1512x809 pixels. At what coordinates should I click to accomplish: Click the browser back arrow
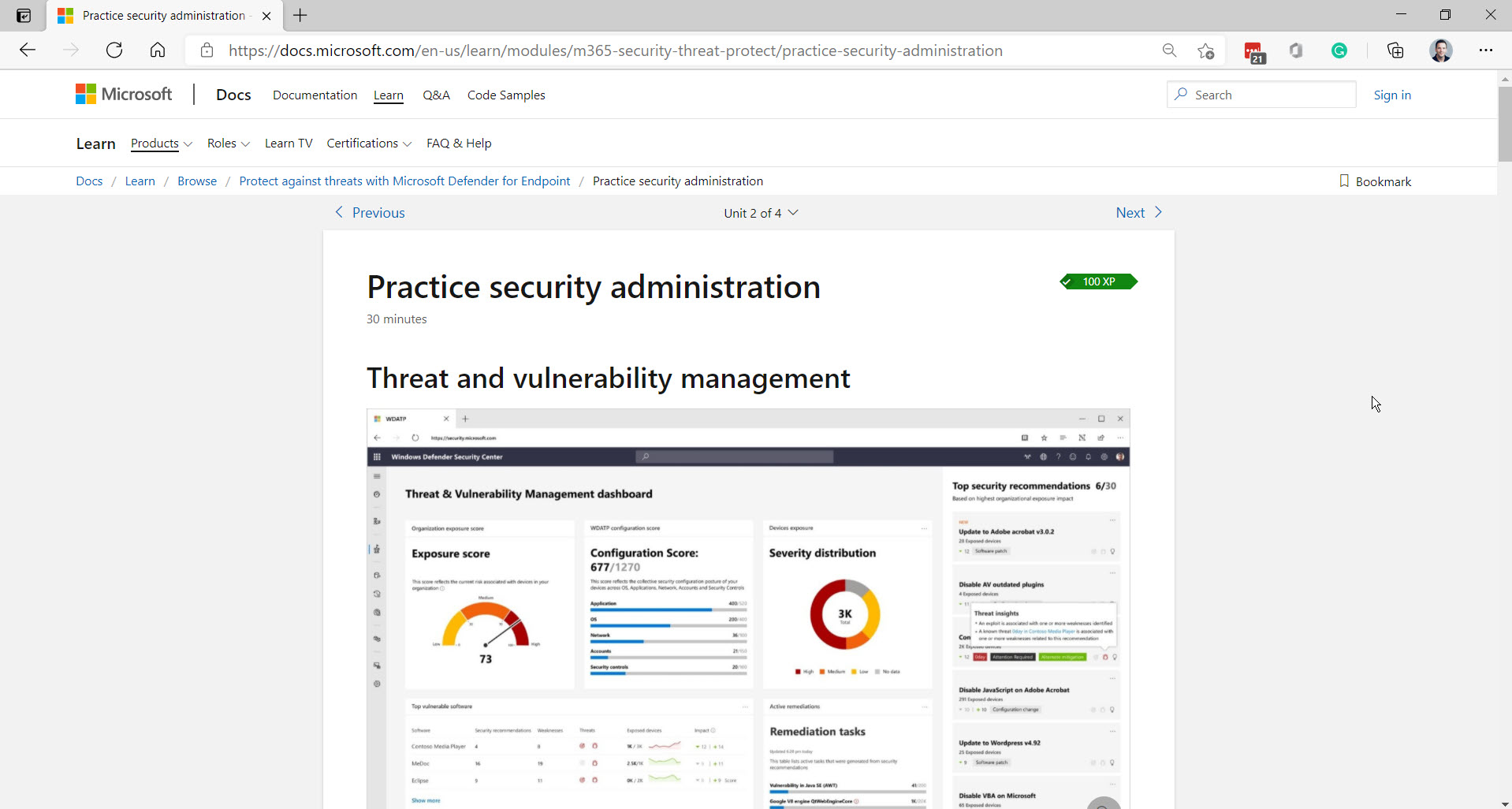28,50
